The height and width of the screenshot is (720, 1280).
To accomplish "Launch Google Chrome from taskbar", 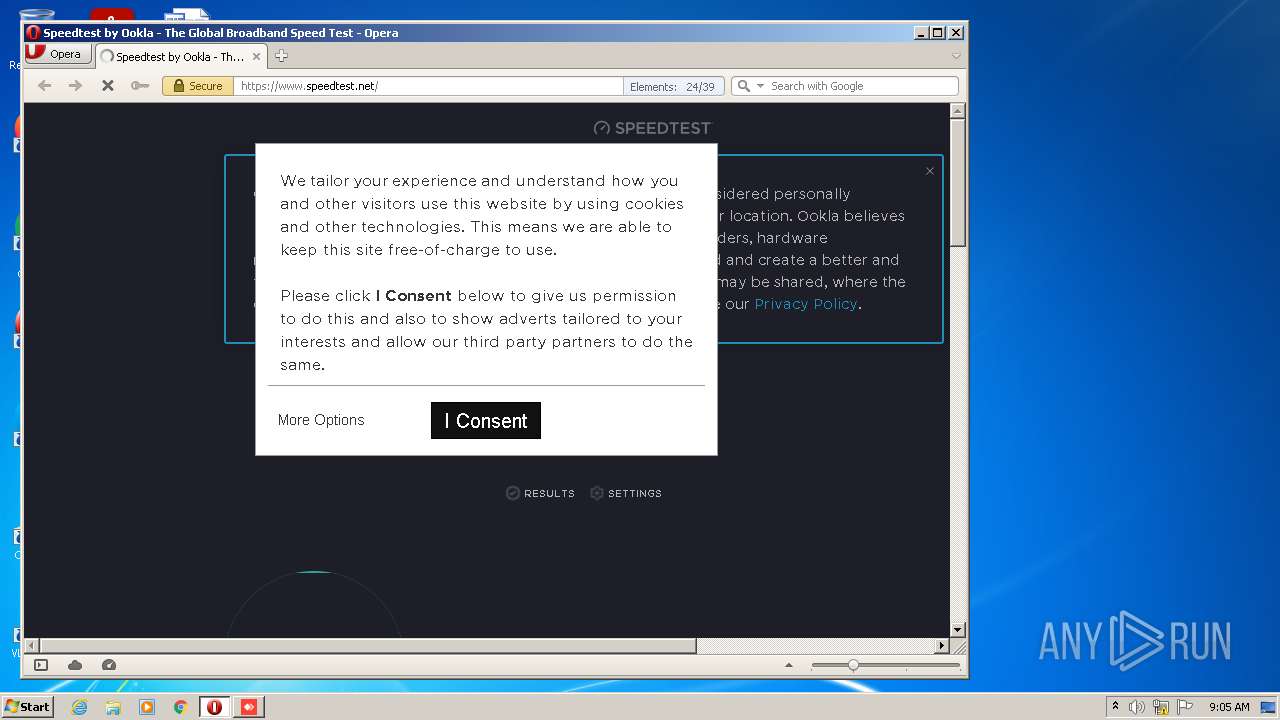I will (x=181, y=707).
